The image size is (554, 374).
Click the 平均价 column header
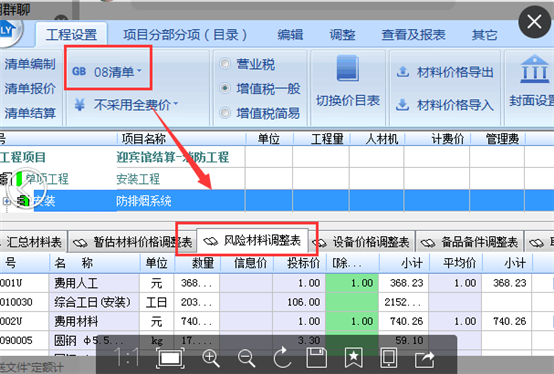coord(459,263)
